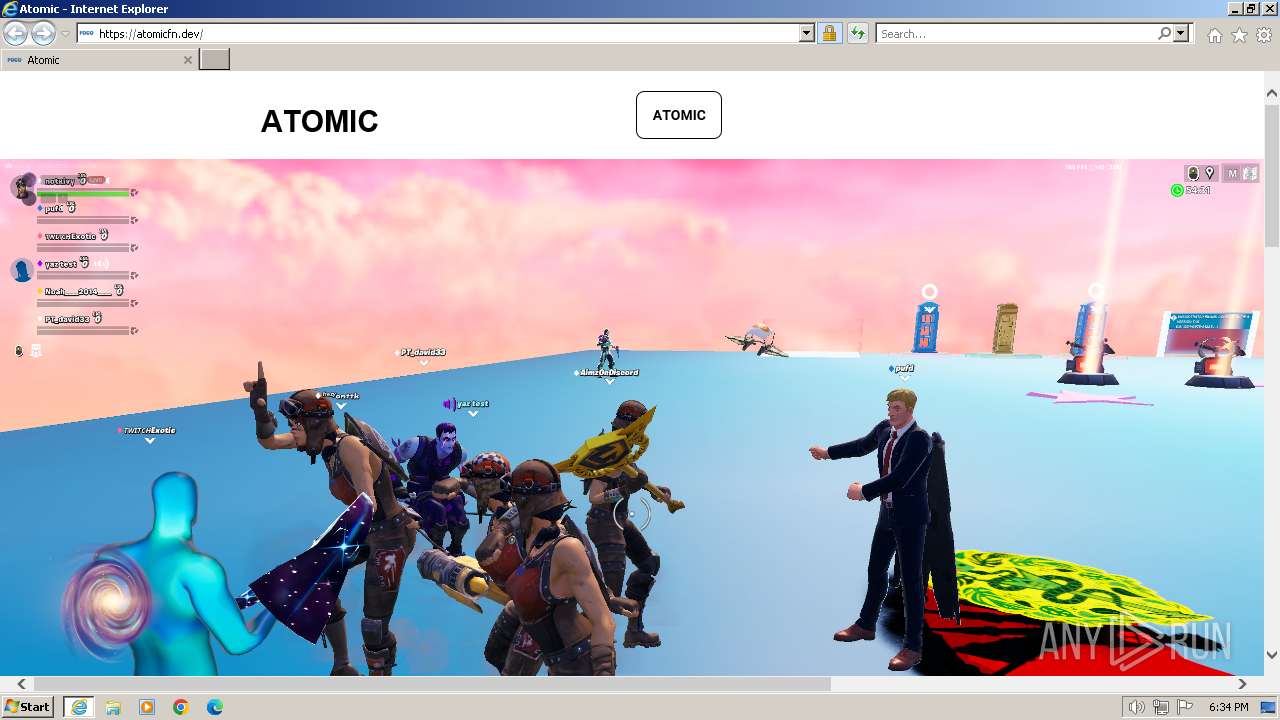Run search using the magnifying glass icon
The image size is (1280, 720).
point(1164,34)
